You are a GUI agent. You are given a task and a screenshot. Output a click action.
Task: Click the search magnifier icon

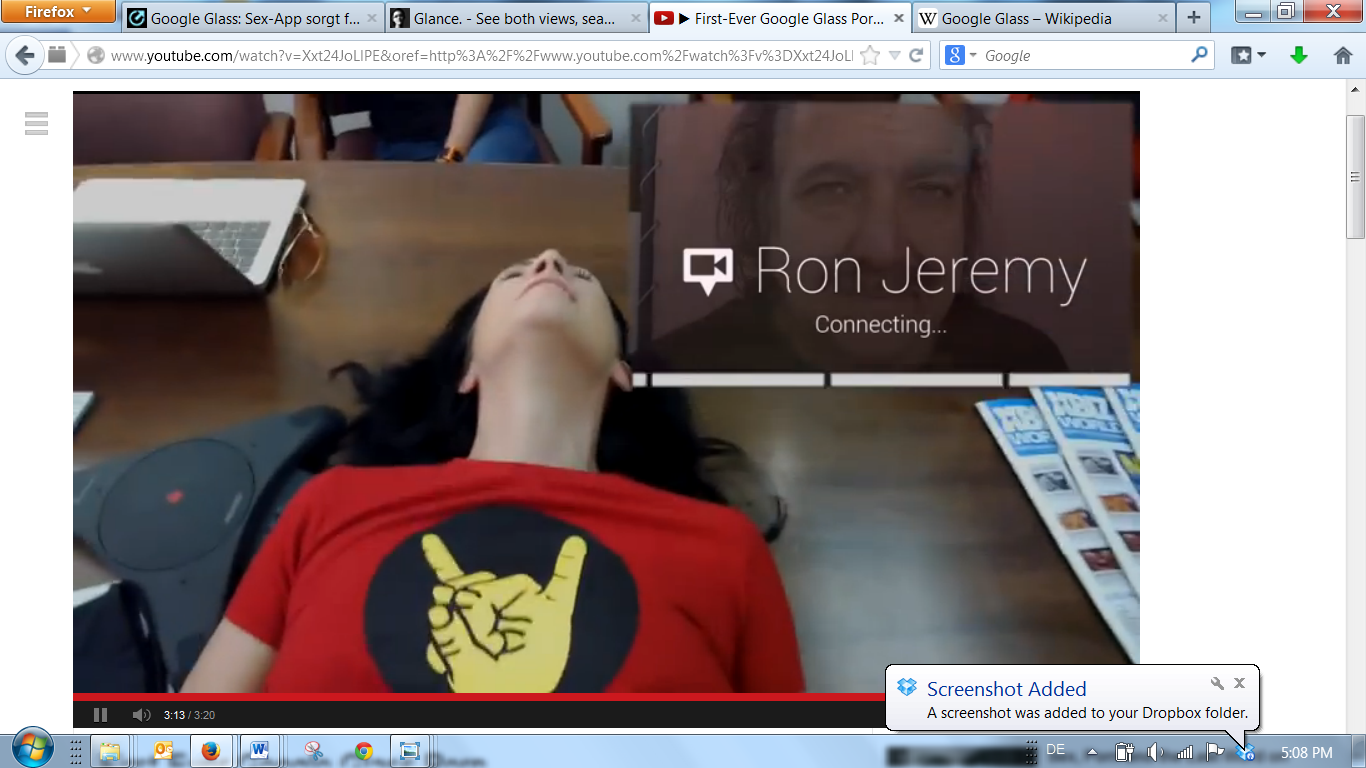point(1199,56)
